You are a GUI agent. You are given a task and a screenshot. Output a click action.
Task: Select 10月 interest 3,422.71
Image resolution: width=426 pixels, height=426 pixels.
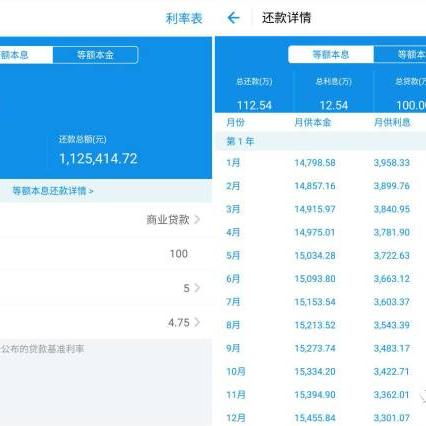(392, 372)
